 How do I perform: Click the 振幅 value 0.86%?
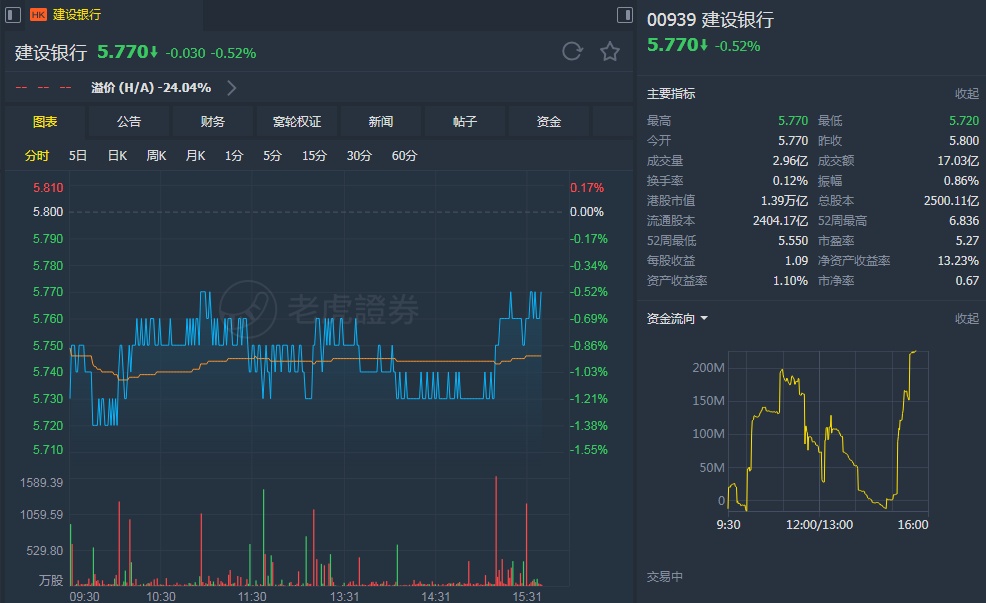(x=961, y=180)
